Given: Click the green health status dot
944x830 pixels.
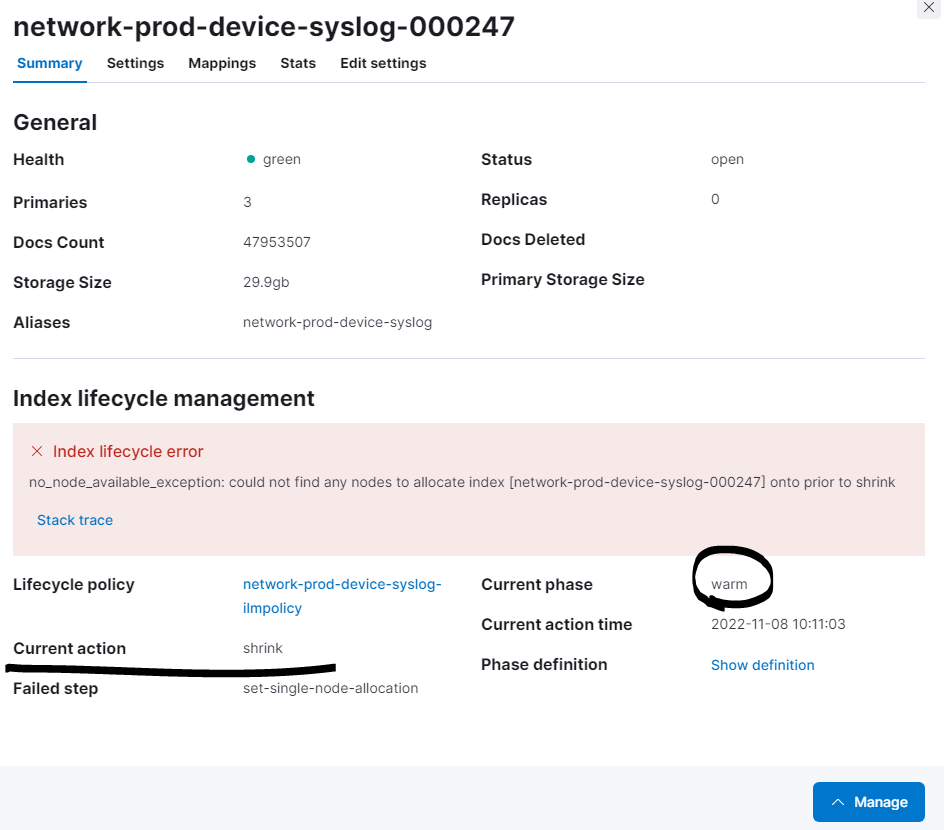Looking at the screenshot, I should pos(250,159).
